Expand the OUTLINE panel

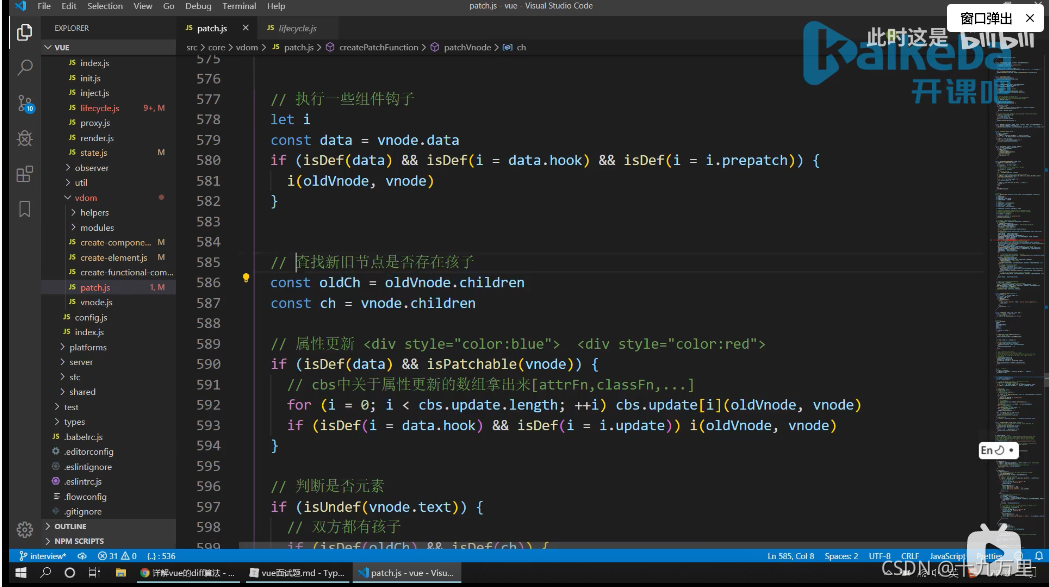[x=108, y=527]
